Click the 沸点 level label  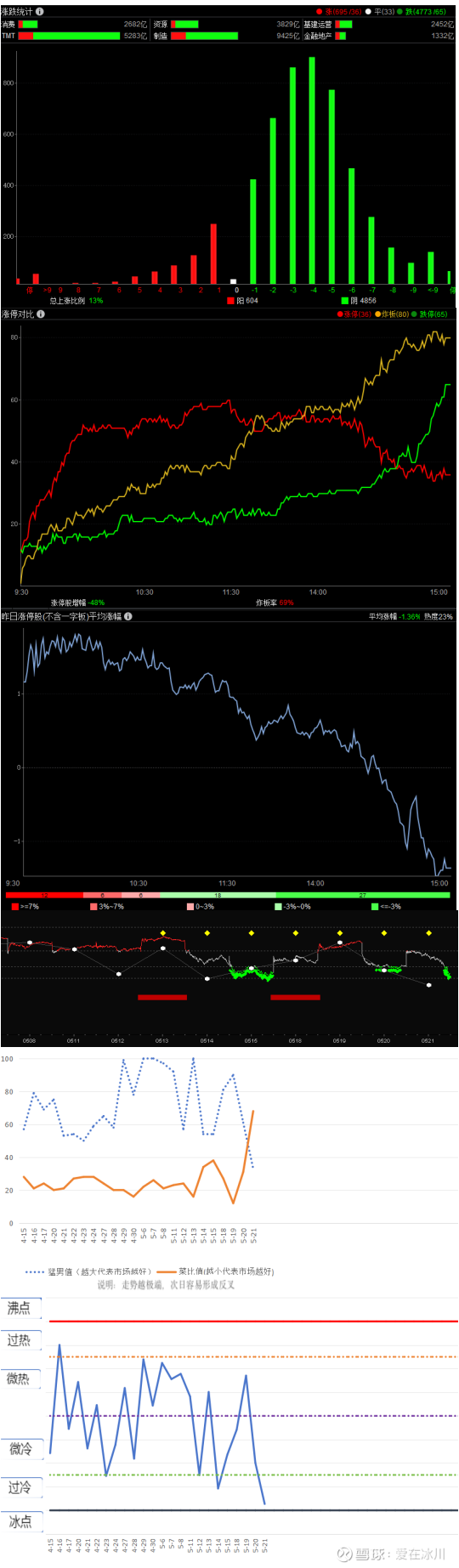click(x=20, y=1308)
